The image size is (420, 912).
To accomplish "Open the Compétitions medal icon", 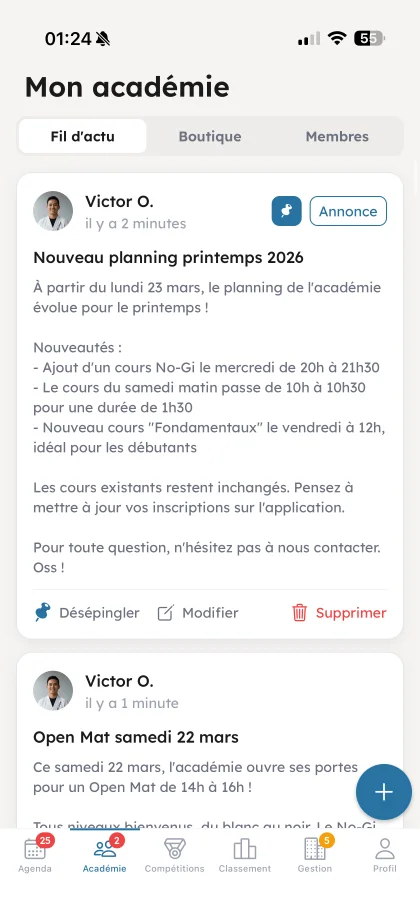I will click(175, 849).
